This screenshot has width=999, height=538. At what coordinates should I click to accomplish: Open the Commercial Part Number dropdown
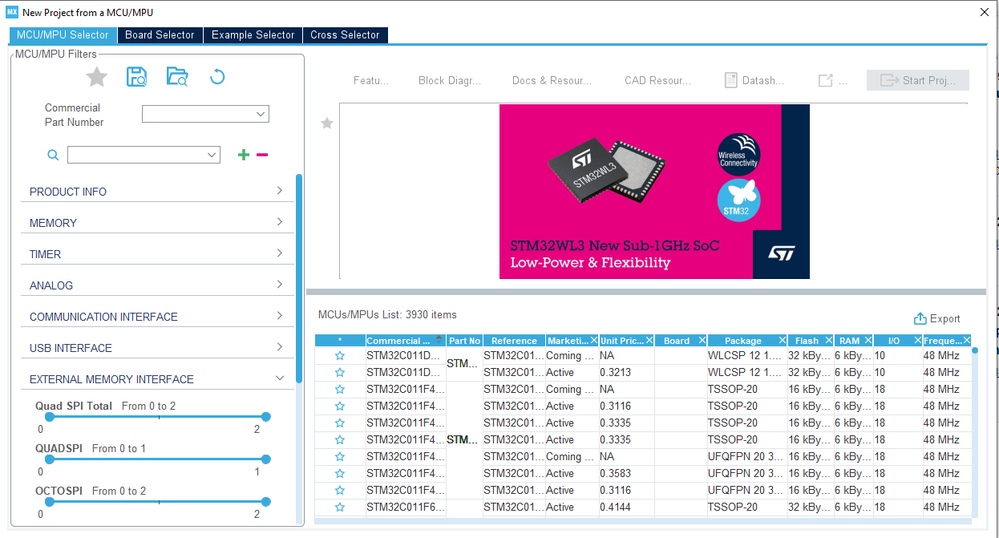click(x=260, y=114)
